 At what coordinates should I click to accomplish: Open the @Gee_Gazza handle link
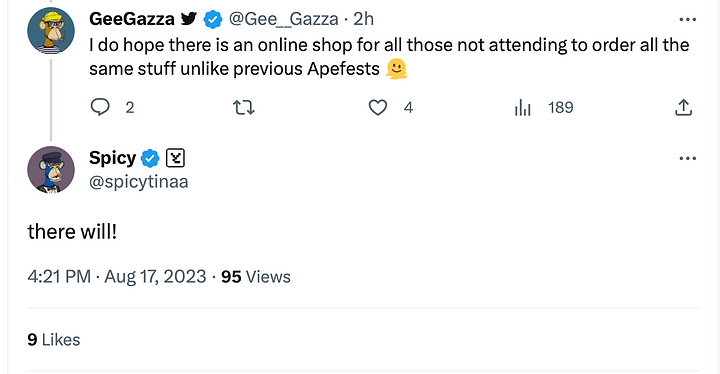click(283, 19)
